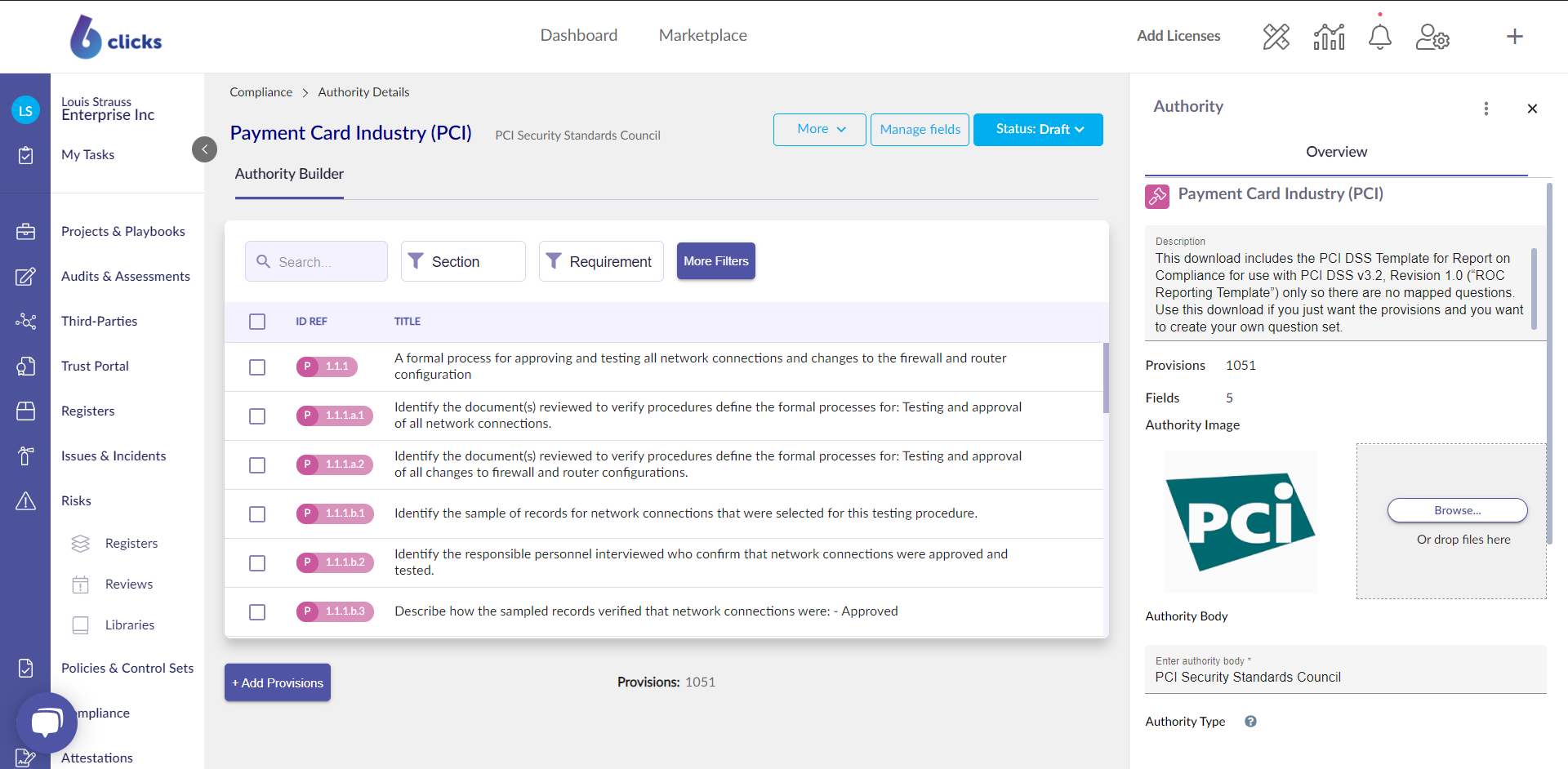Click the + Add Provisions button
Image resolution: width=1568 pixels, height=769 pixels.
(278, 682)
